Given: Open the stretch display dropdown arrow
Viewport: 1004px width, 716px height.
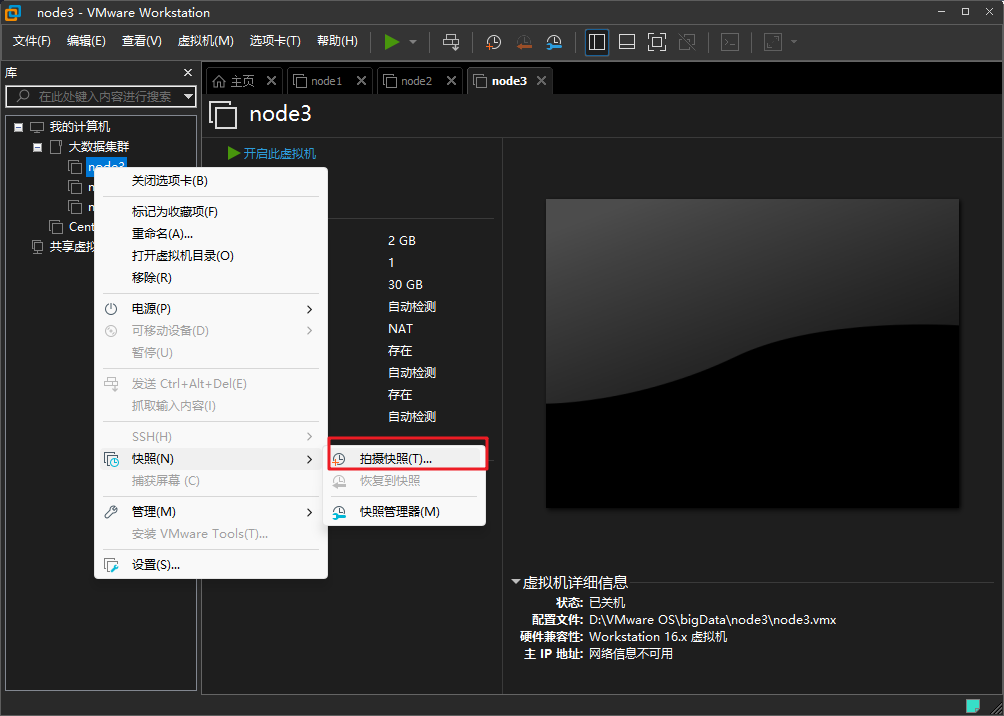Looking at the screenshot, I should tap(794, 42).
